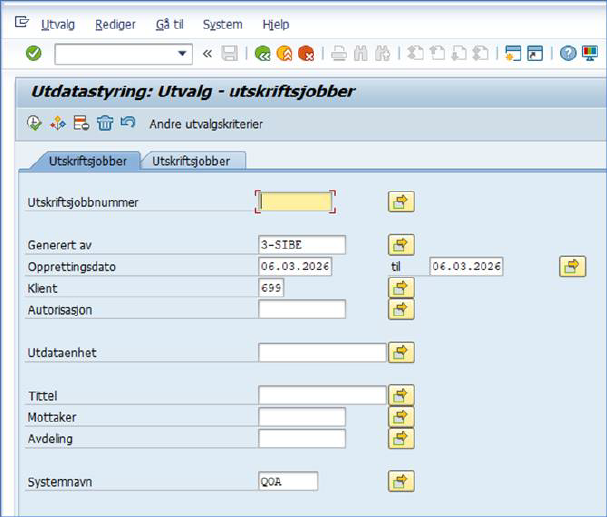This screenshot has width=607, height=517.
Task: Click the Autorisasjon input field
Action: tap(302, 309)
